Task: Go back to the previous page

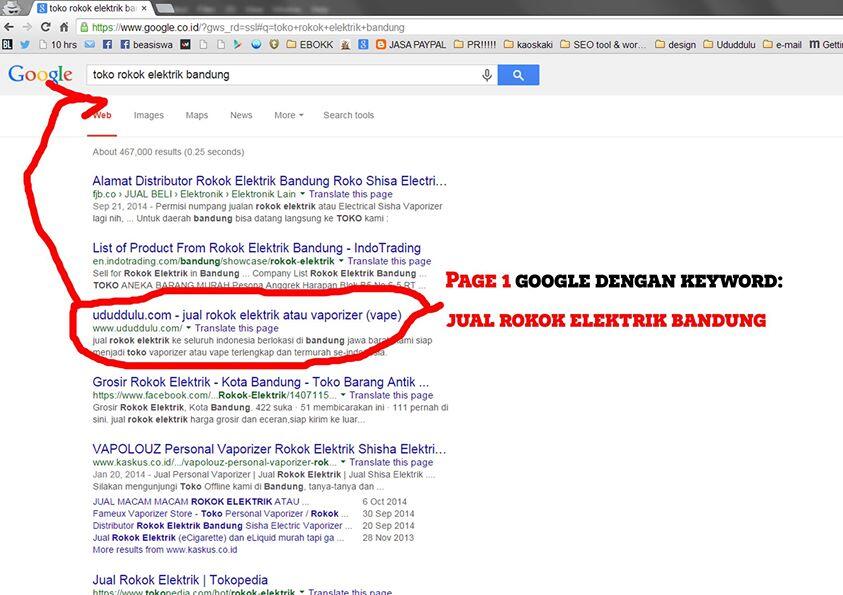Action: point(9,27)
